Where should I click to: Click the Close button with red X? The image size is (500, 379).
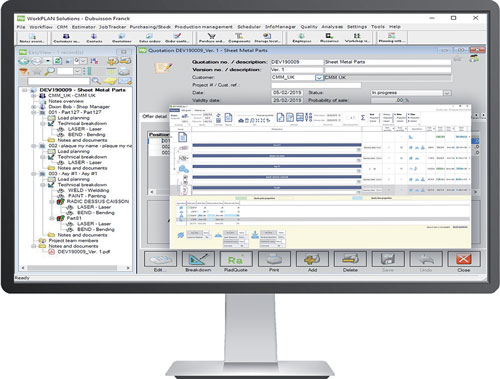[464, 259]
